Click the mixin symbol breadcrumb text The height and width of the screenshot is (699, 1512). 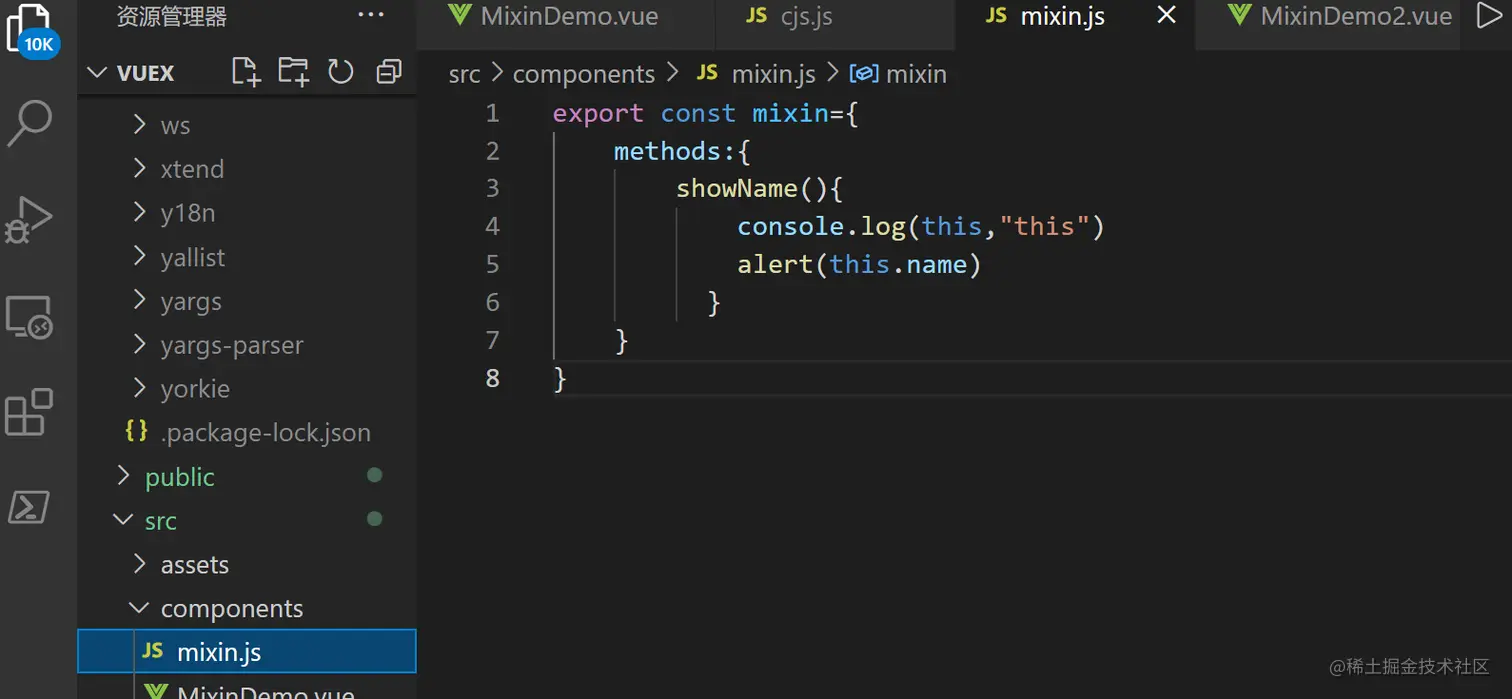pyautogui.click(x=916, y=74)
